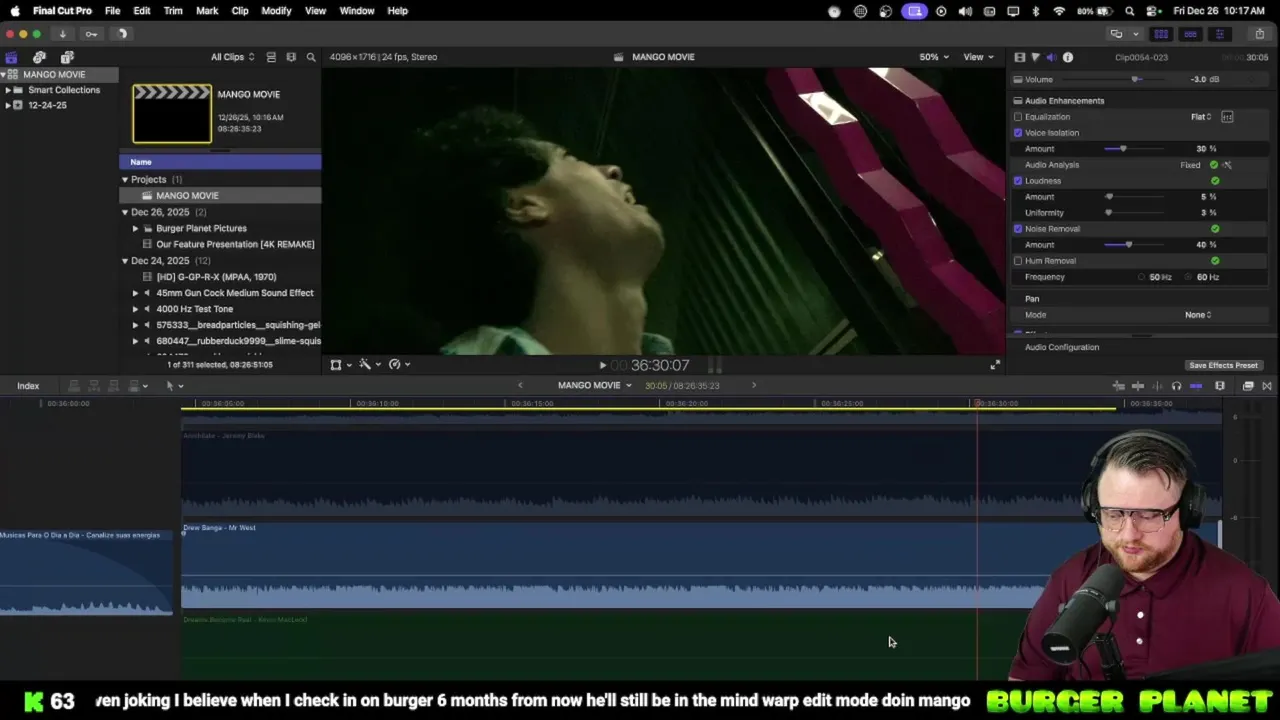Toggle Inspector visibility toolbar icon
Screen dimensions: 1280x720
point(1219,34)
